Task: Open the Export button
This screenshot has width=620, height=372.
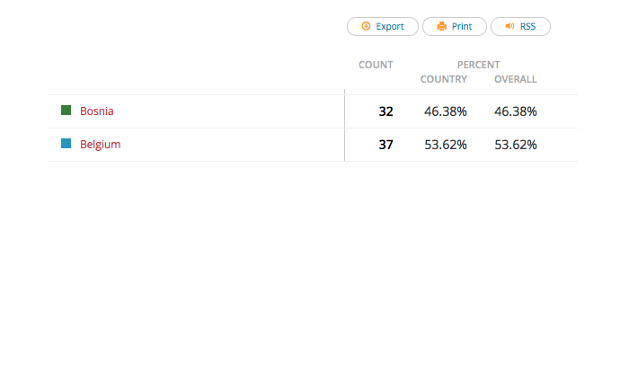Action: point(382,26)
